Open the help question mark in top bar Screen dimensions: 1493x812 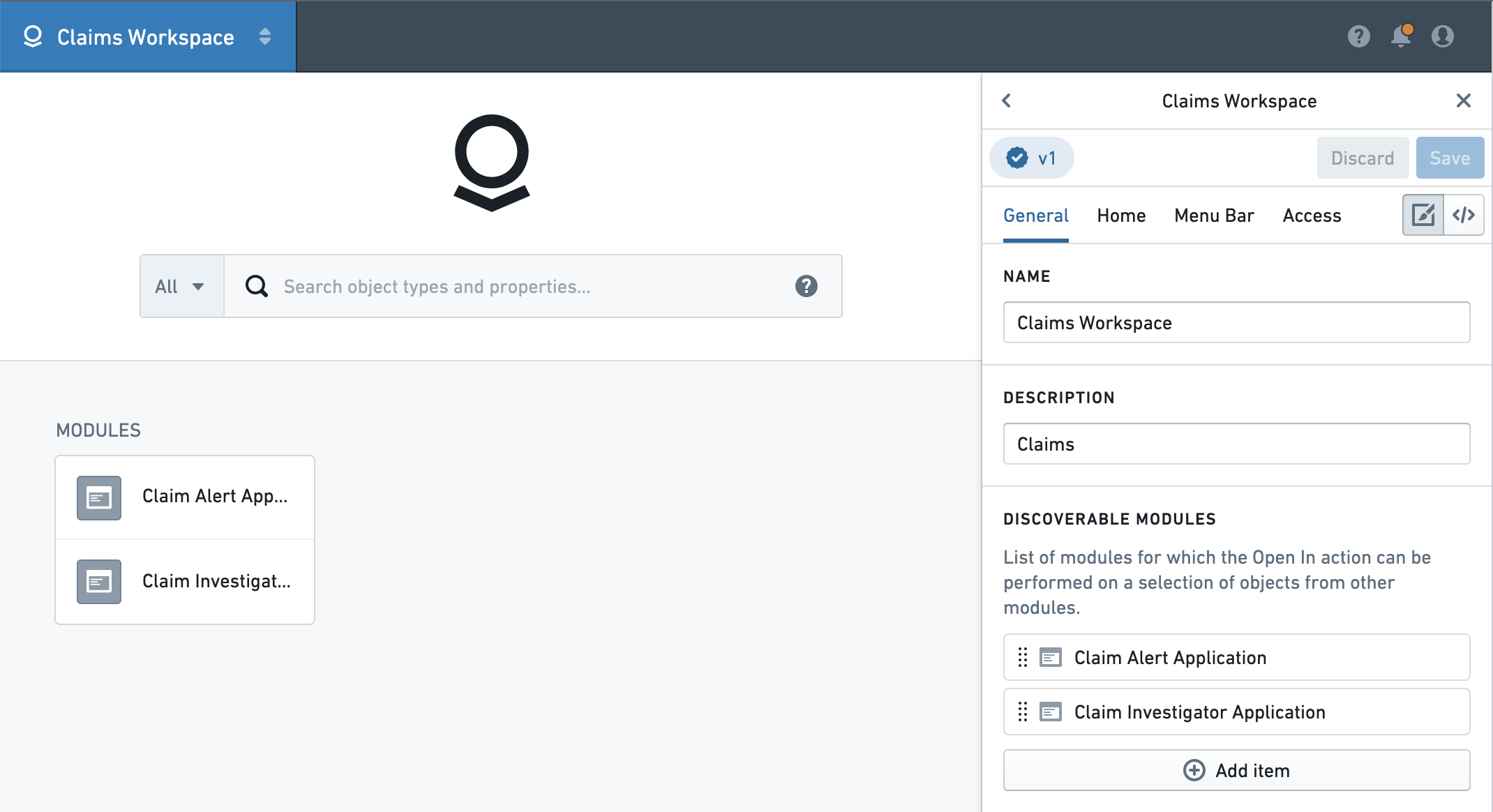point(1358,36)
